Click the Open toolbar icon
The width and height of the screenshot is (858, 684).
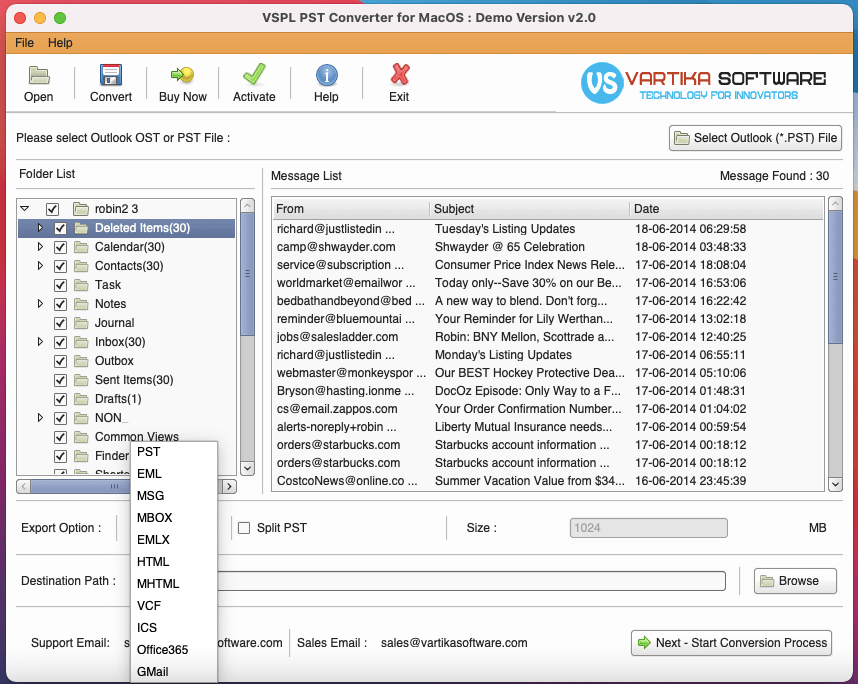pos(39,76)
